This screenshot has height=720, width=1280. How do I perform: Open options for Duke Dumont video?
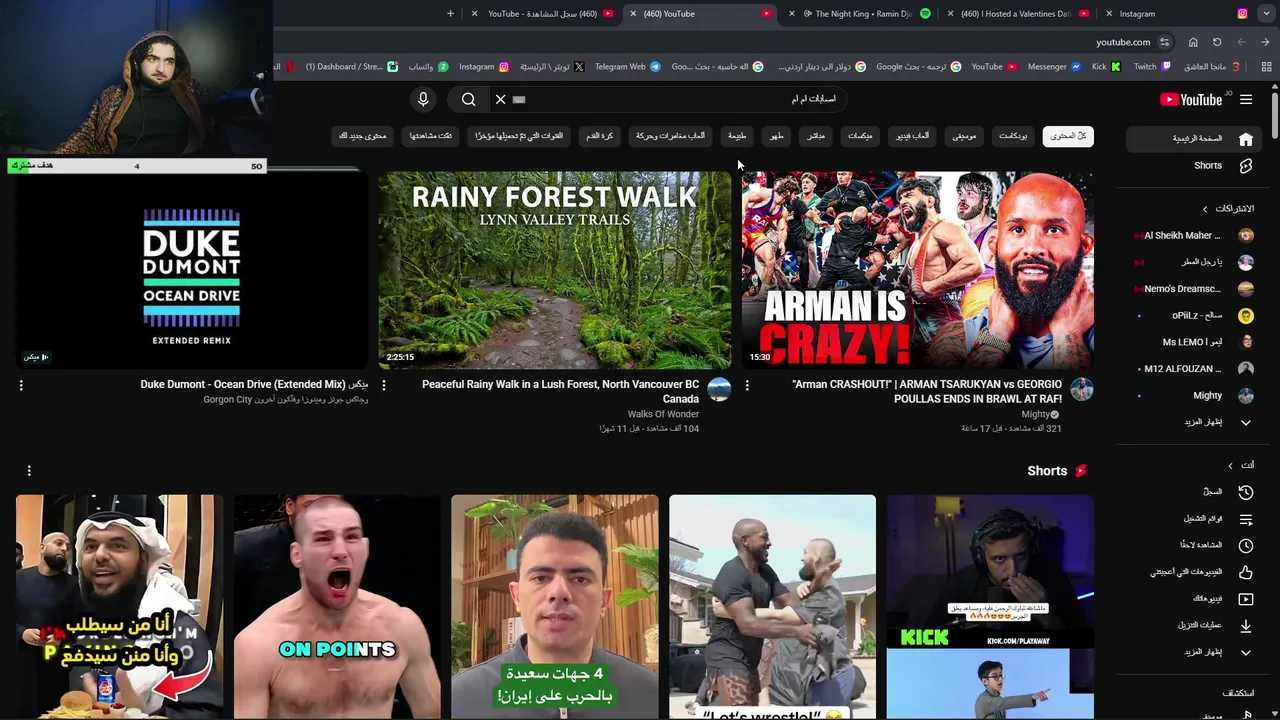point(21,385)
